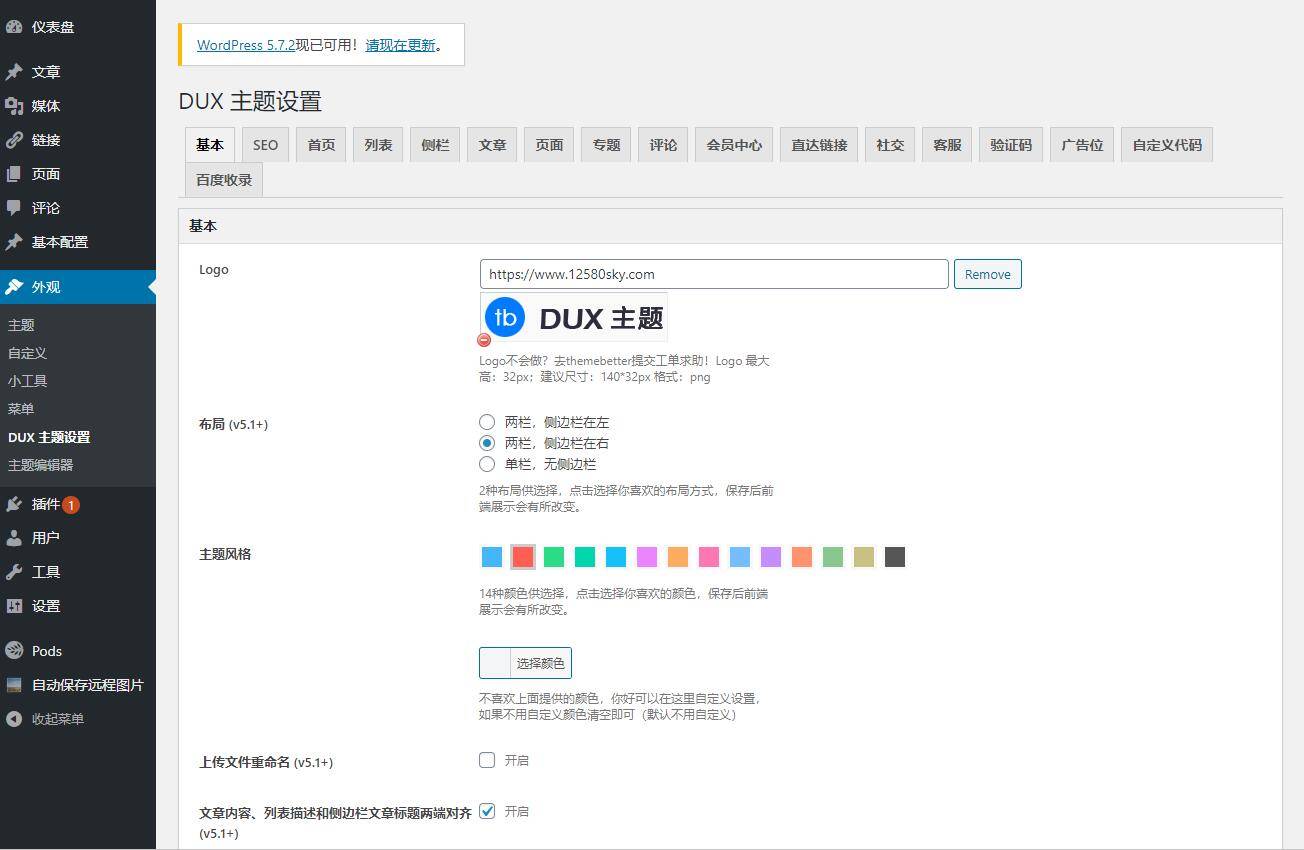Choose the orange theme color swatch
The height and width of the screenshot is (850, 1304).
coord(678,557)
